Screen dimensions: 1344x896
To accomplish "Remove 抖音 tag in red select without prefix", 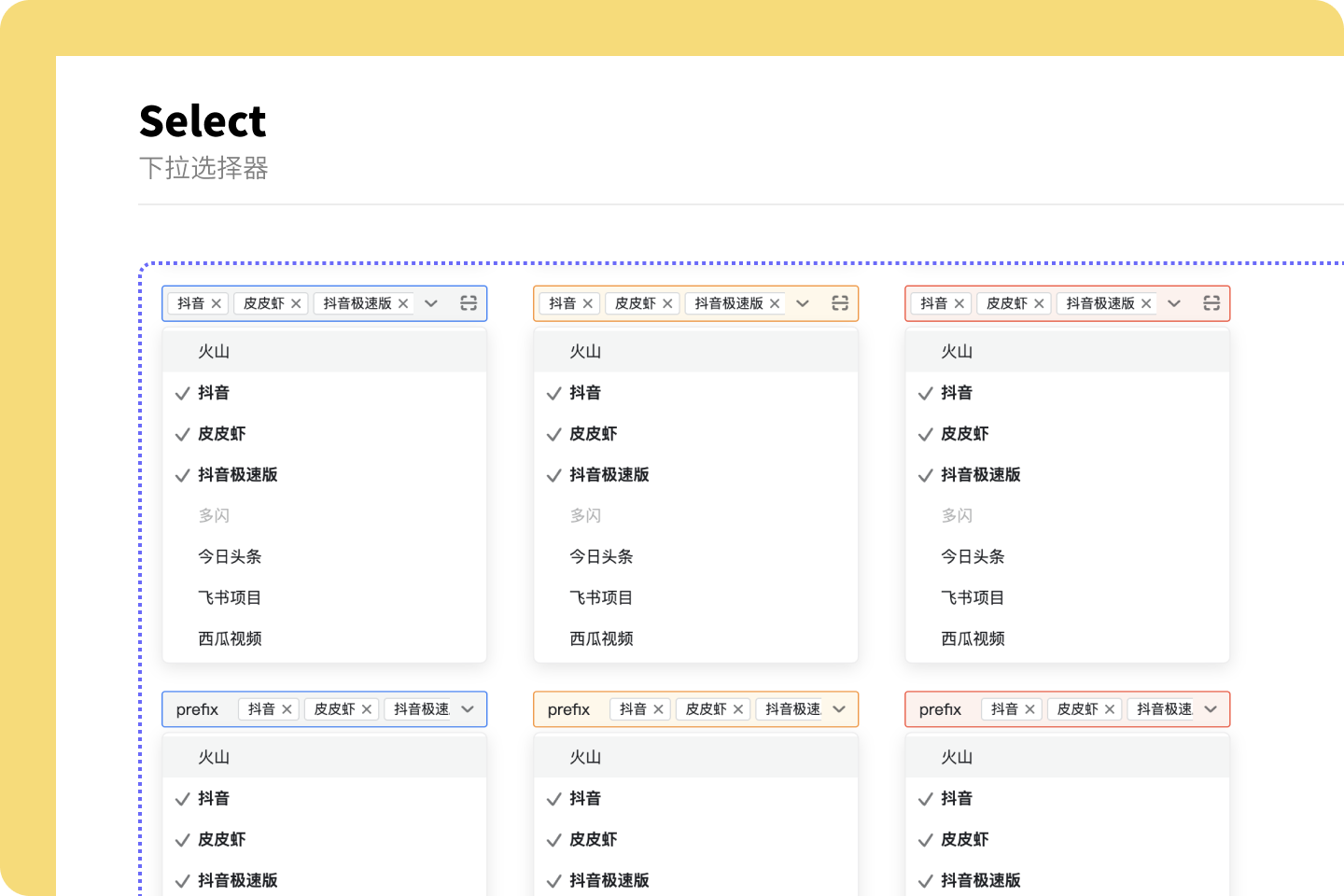I will pos(959,303).
